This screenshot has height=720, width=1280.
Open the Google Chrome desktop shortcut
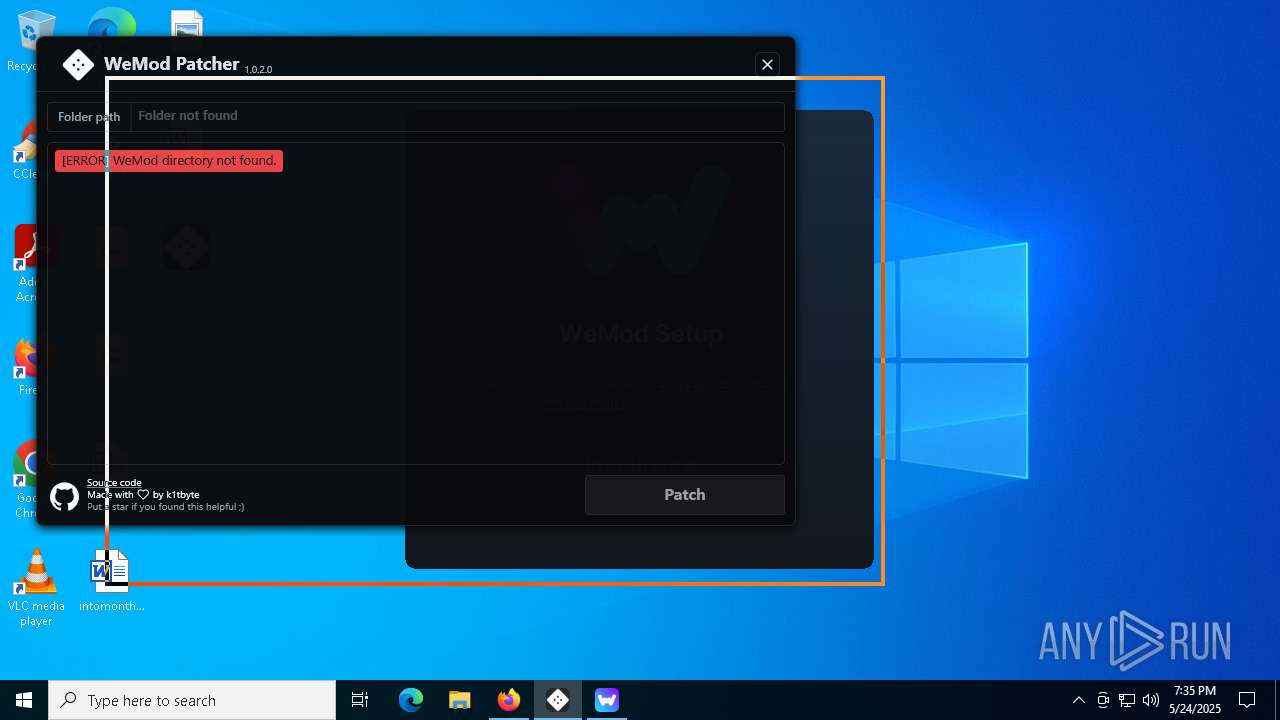pos(26,479)
